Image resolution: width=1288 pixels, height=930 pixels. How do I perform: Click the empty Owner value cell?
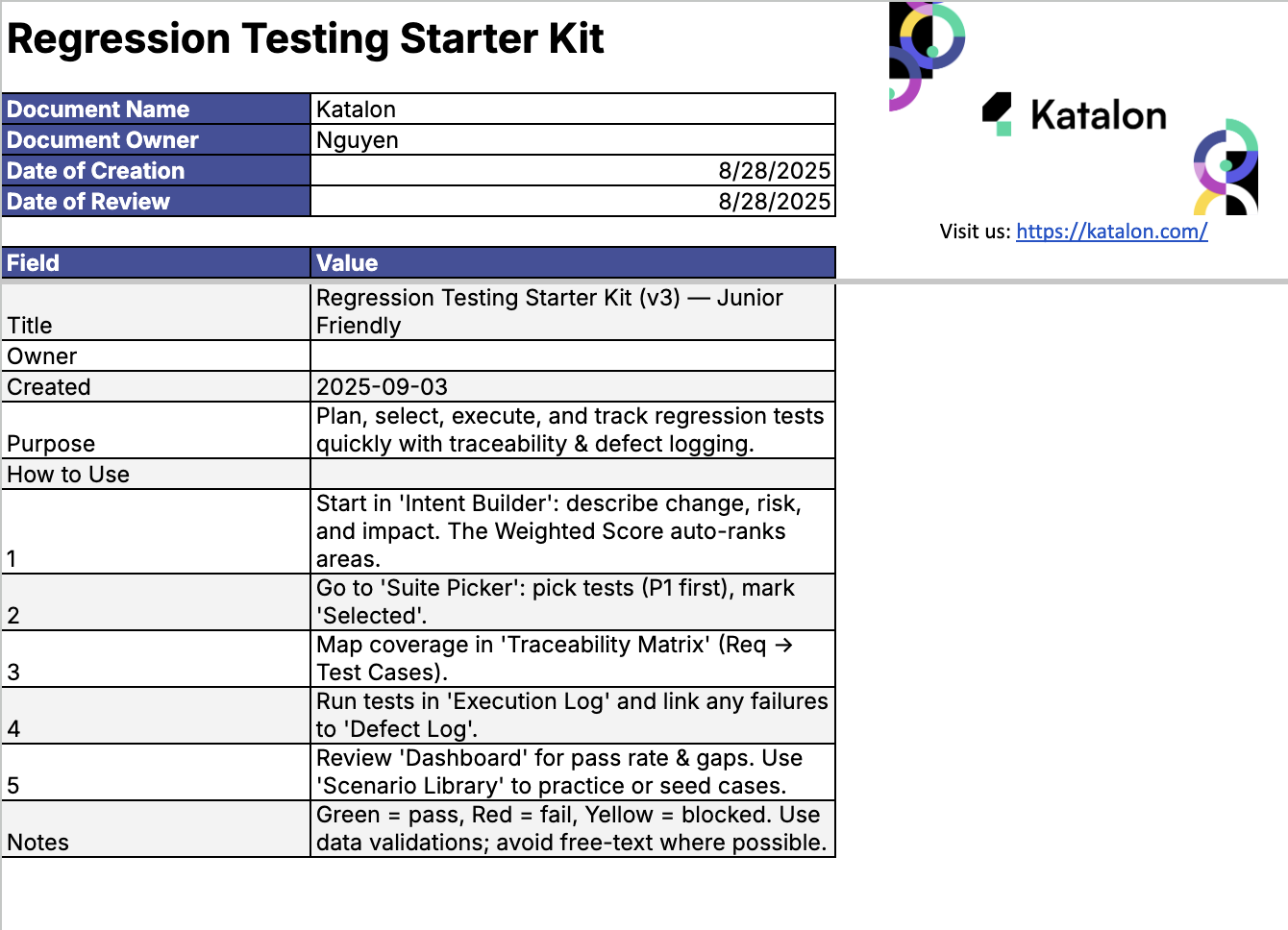(x=572, y=356)
